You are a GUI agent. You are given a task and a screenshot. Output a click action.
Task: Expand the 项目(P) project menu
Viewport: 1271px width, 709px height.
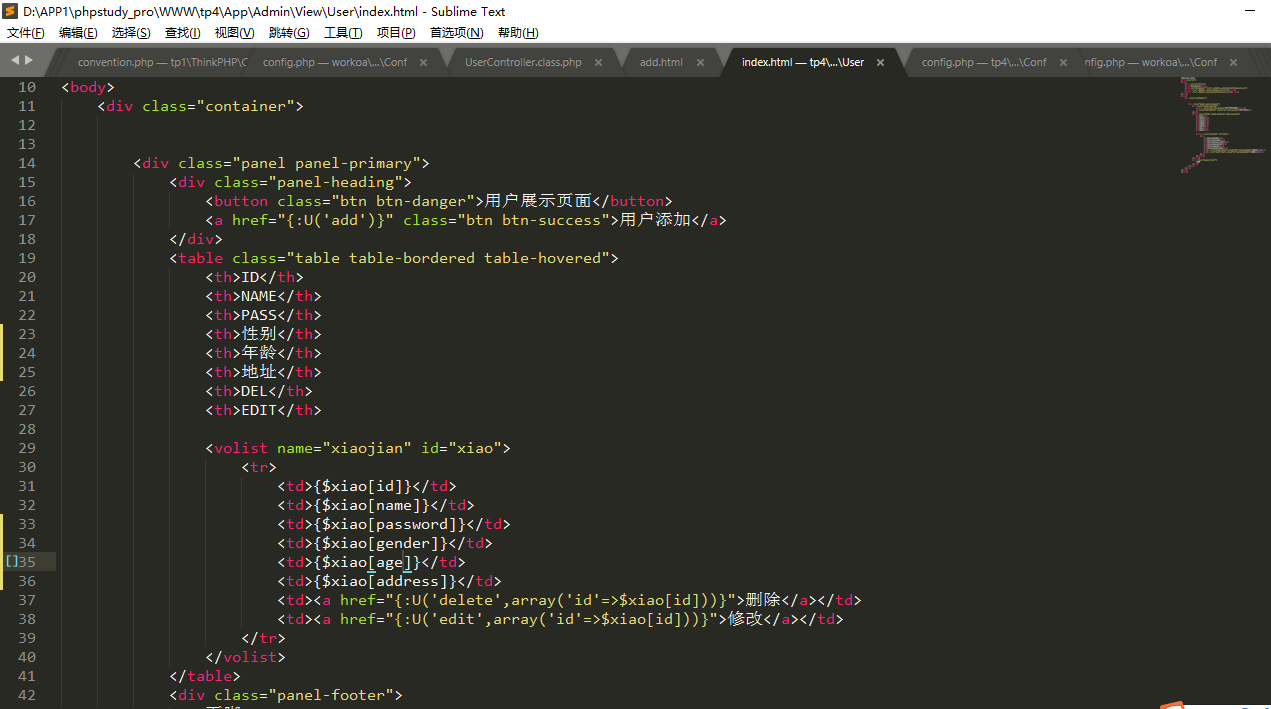(x=396, y=33)
